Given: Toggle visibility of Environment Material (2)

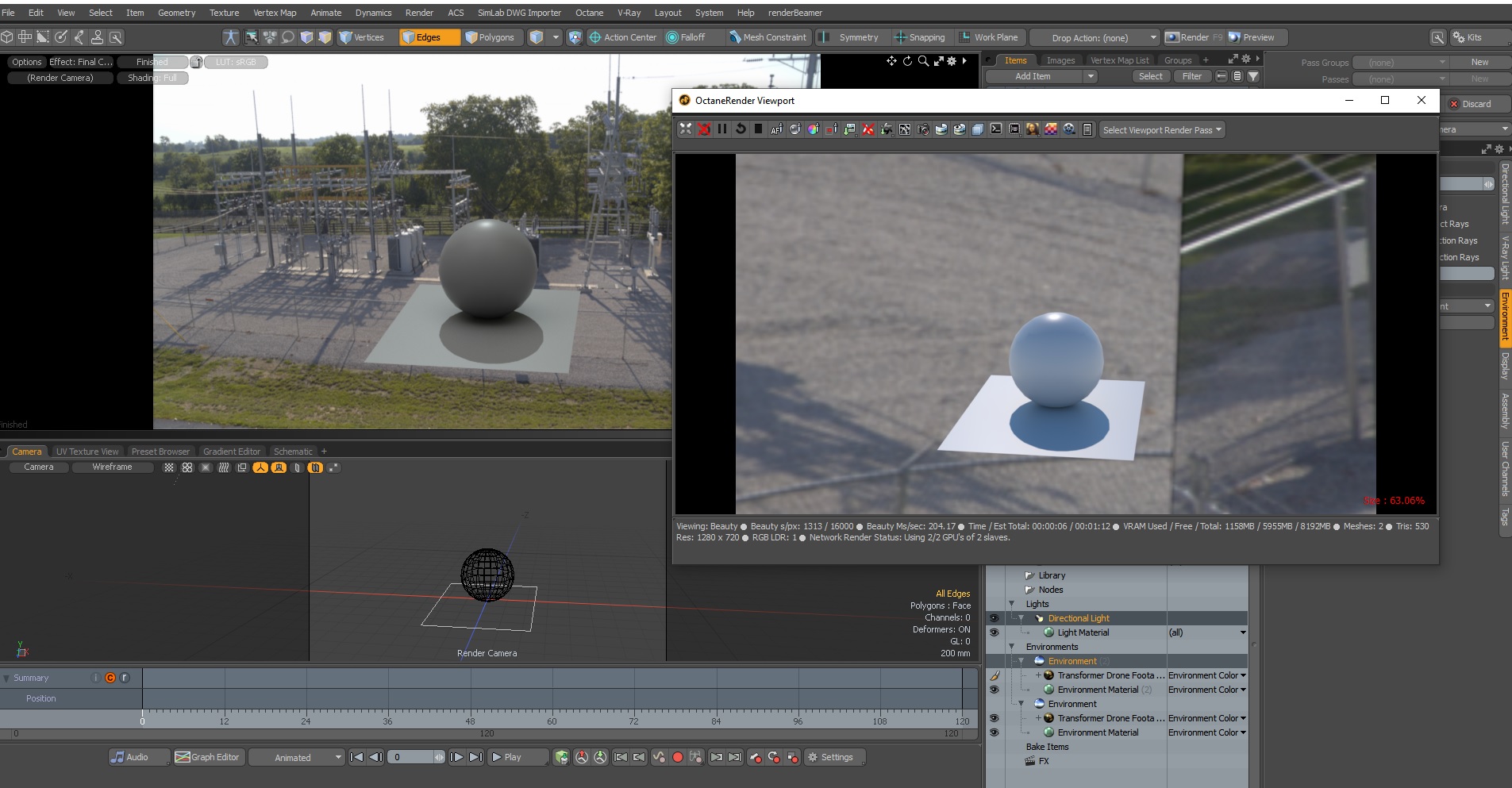Looking at the screenshot, I should (994, 690).
